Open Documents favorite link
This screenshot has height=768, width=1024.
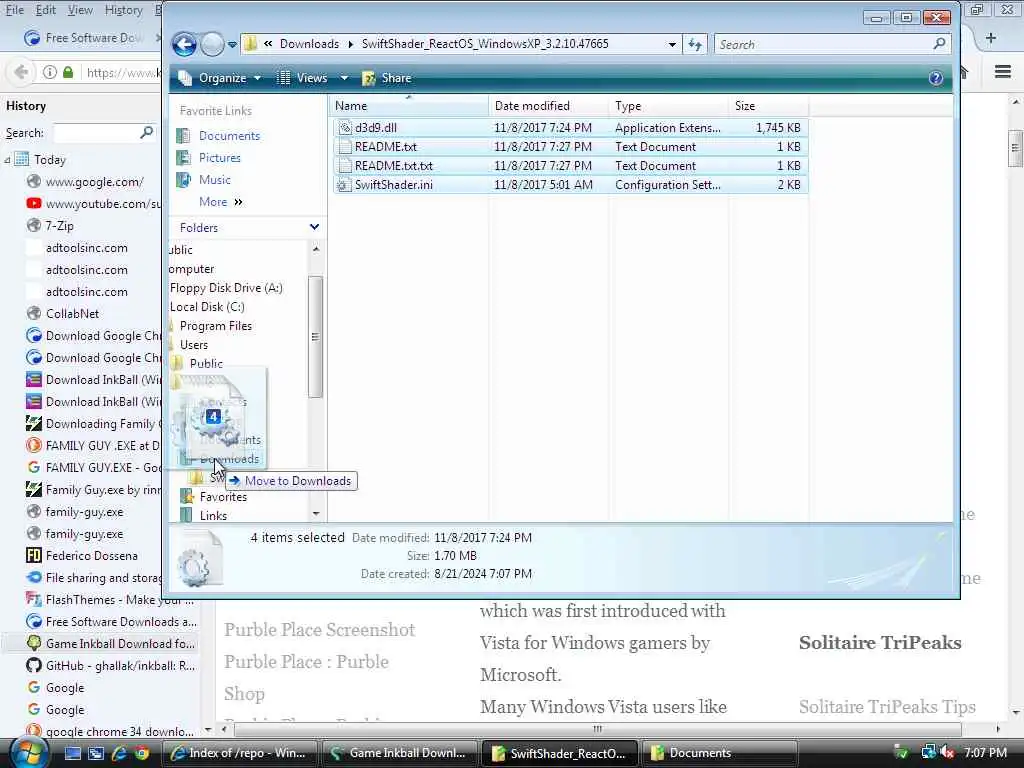tap(229, 136)
